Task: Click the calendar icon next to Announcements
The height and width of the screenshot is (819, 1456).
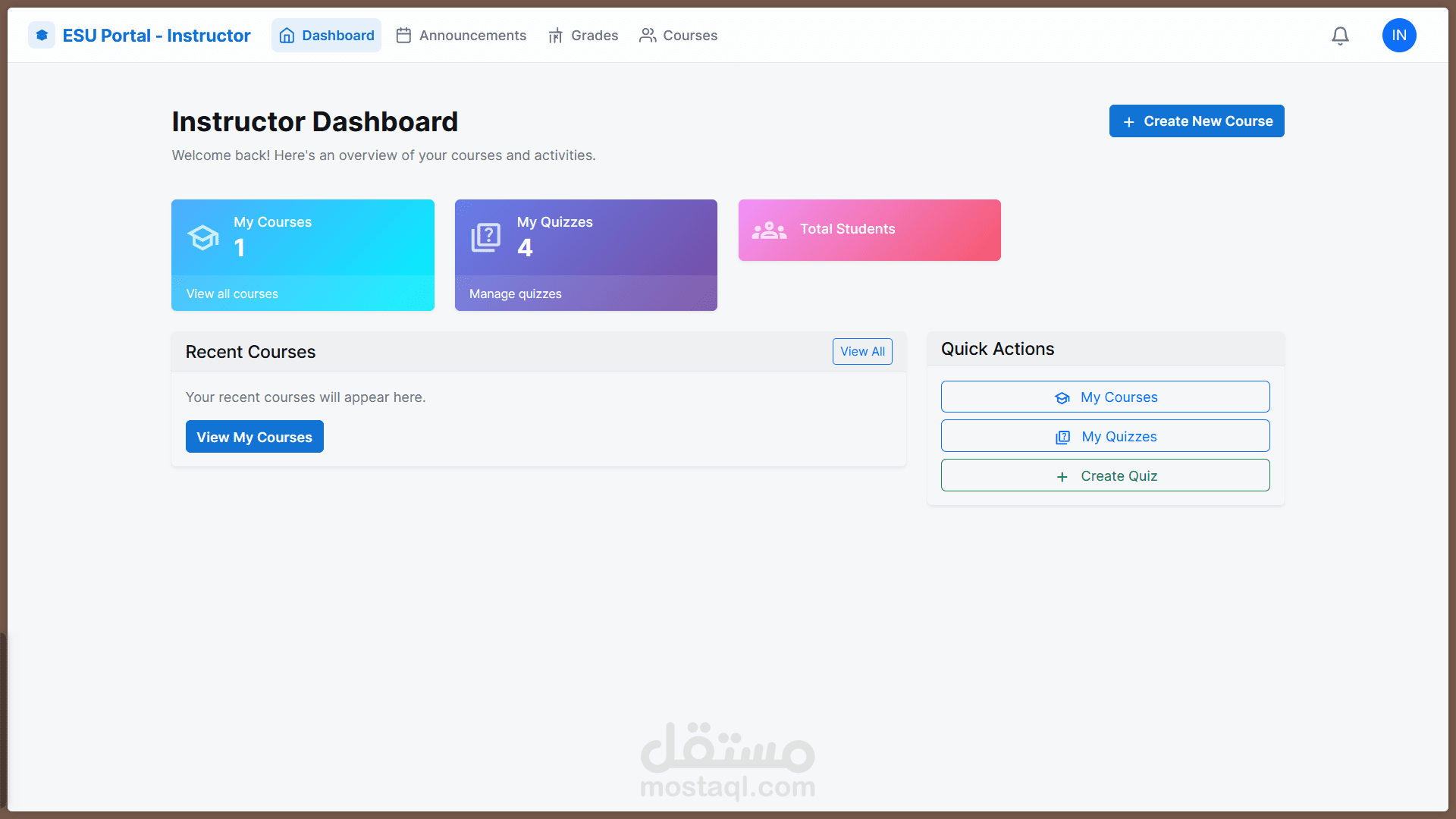Action: click(x=403, y=35)
